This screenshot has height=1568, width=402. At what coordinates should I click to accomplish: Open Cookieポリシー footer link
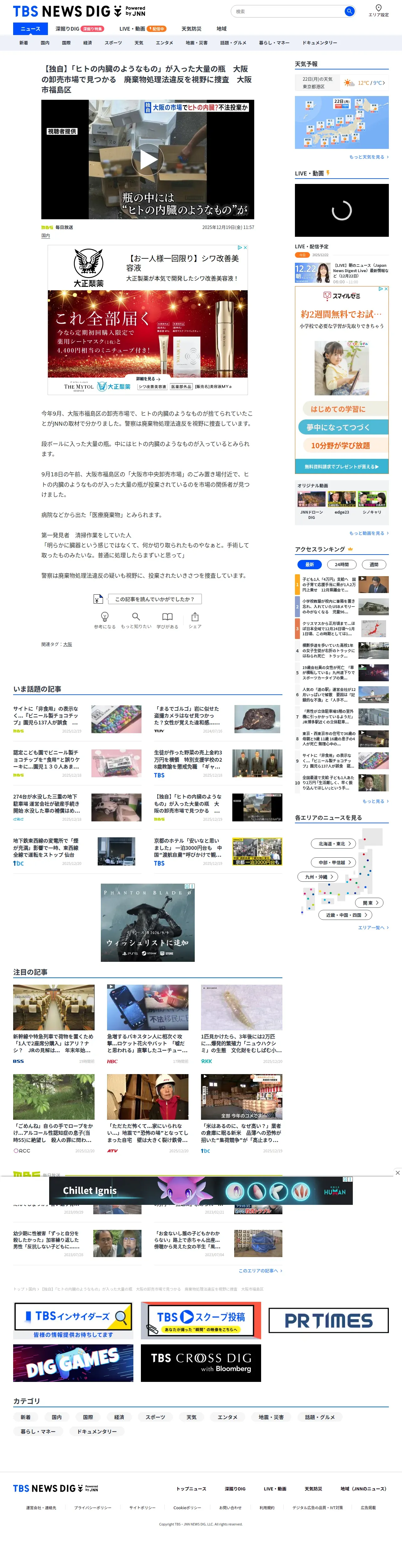(x=187, y=1508)
